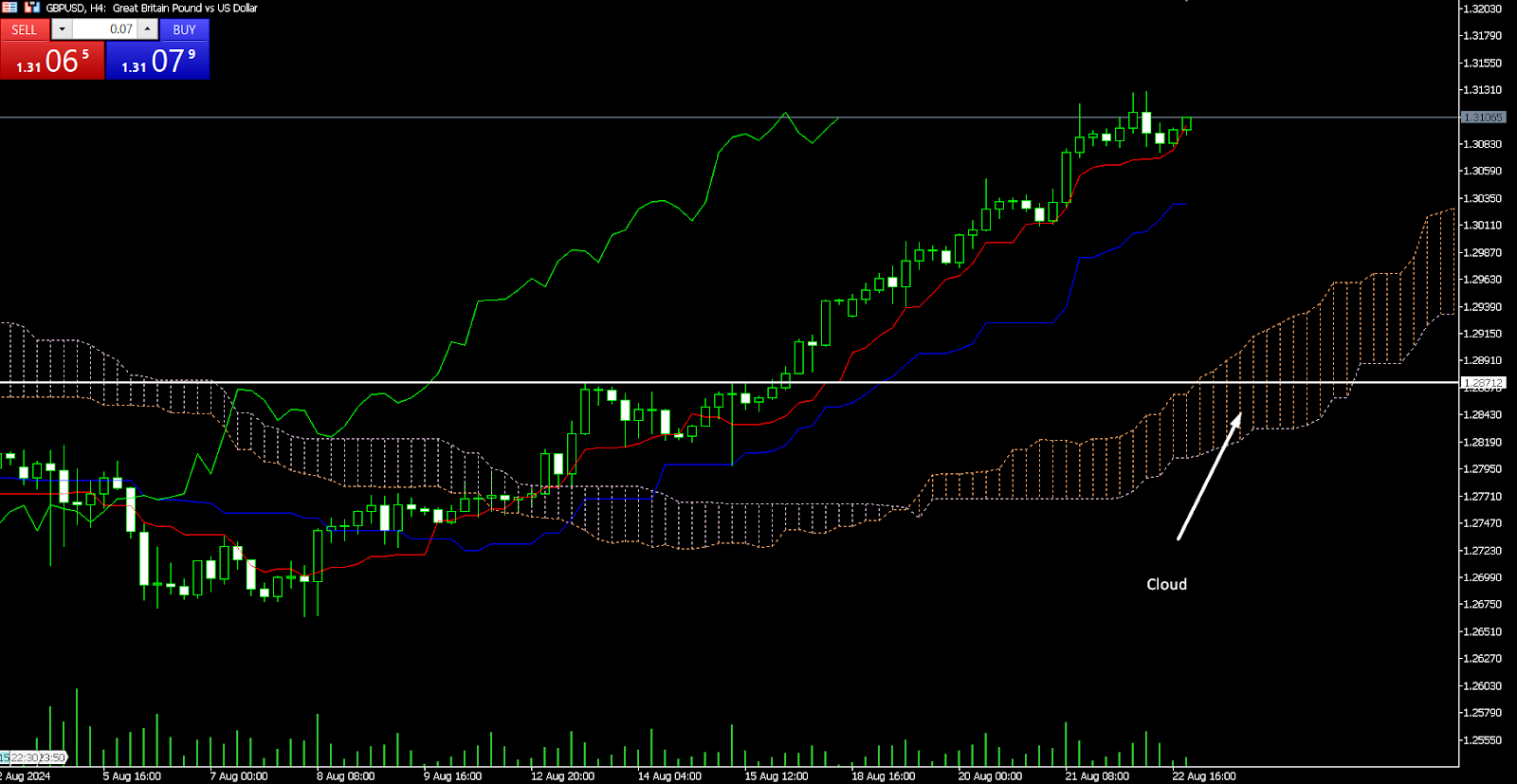Click the 0.07 volume input field

click(104, 29)
